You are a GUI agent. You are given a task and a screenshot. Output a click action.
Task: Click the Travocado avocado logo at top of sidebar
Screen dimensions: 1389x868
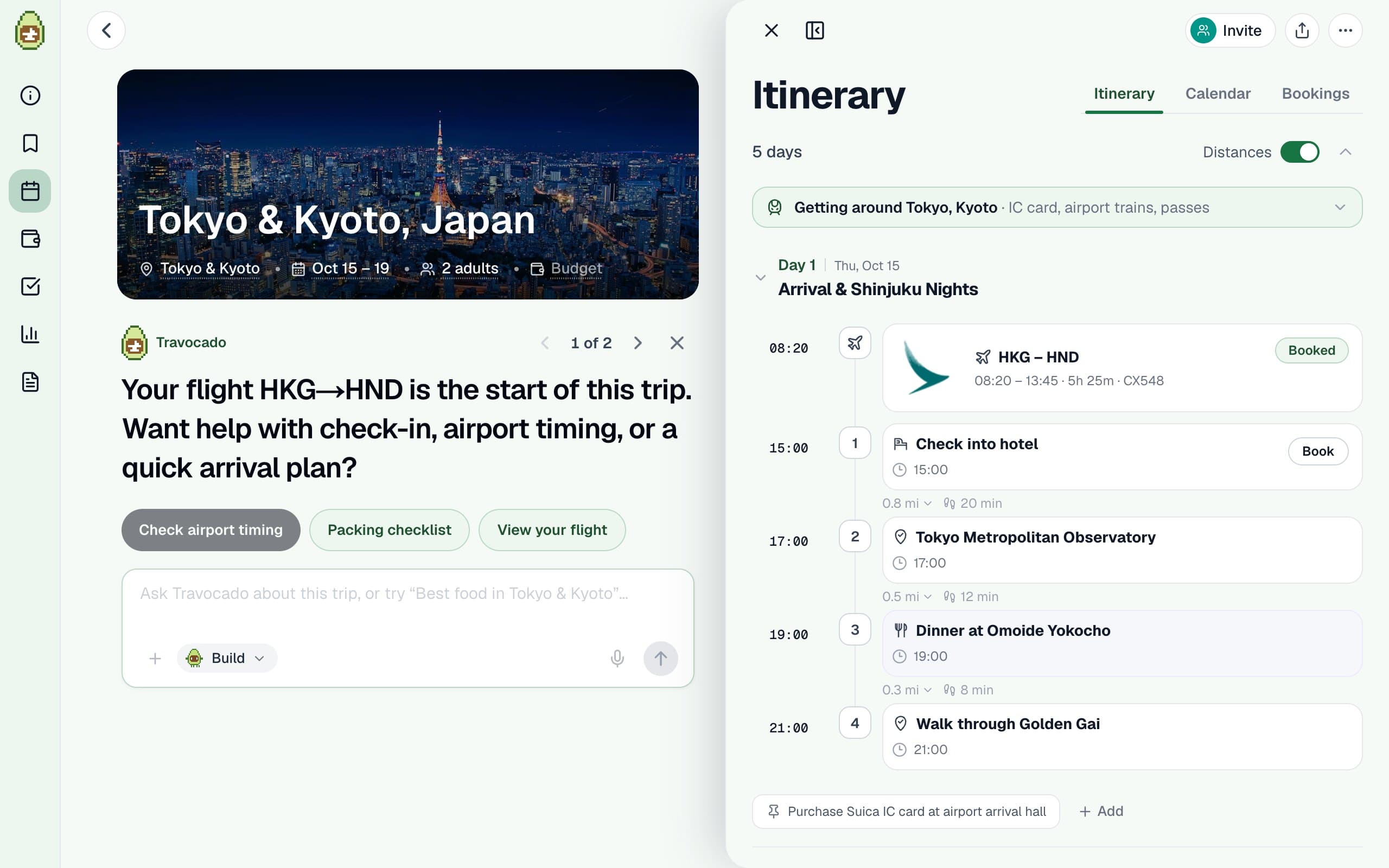[30, 30]
